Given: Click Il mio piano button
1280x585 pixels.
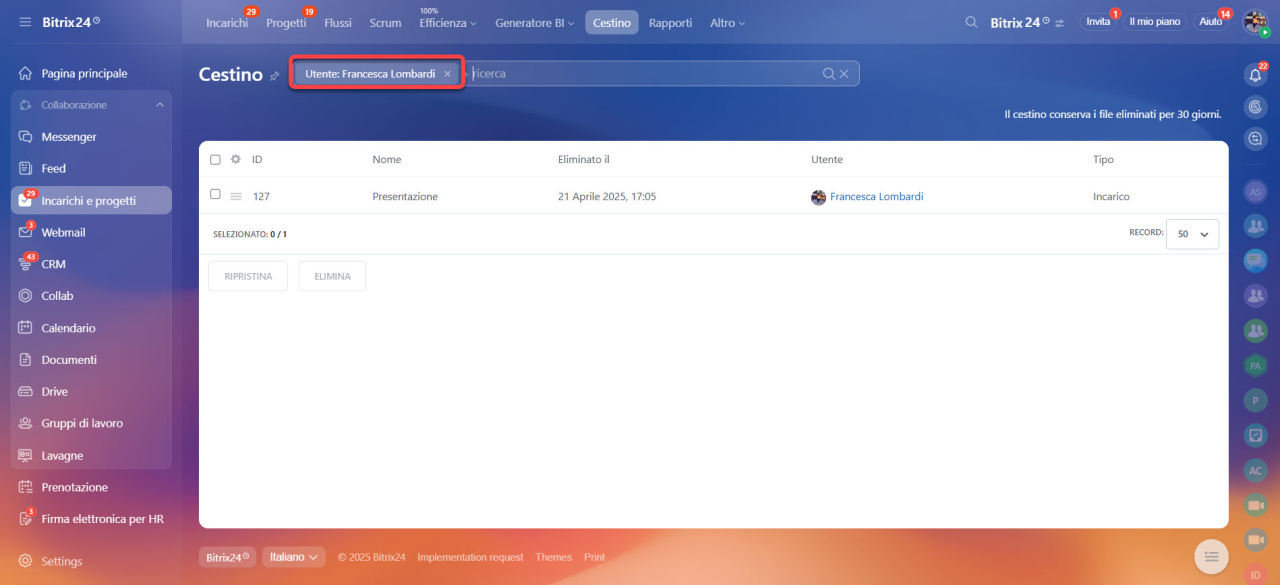Looking at the screenshot, I should pyautogui.click(x=1154, y=22).
